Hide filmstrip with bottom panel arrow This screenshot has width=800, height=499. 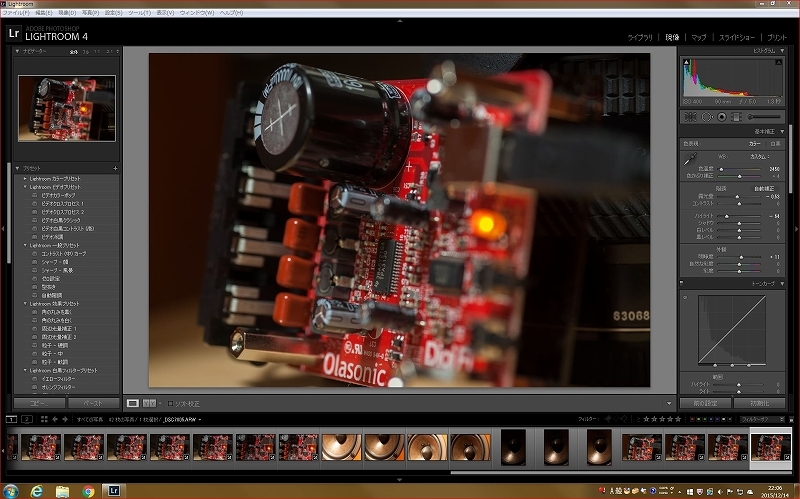pyautogui.click(x=399, y=480)
